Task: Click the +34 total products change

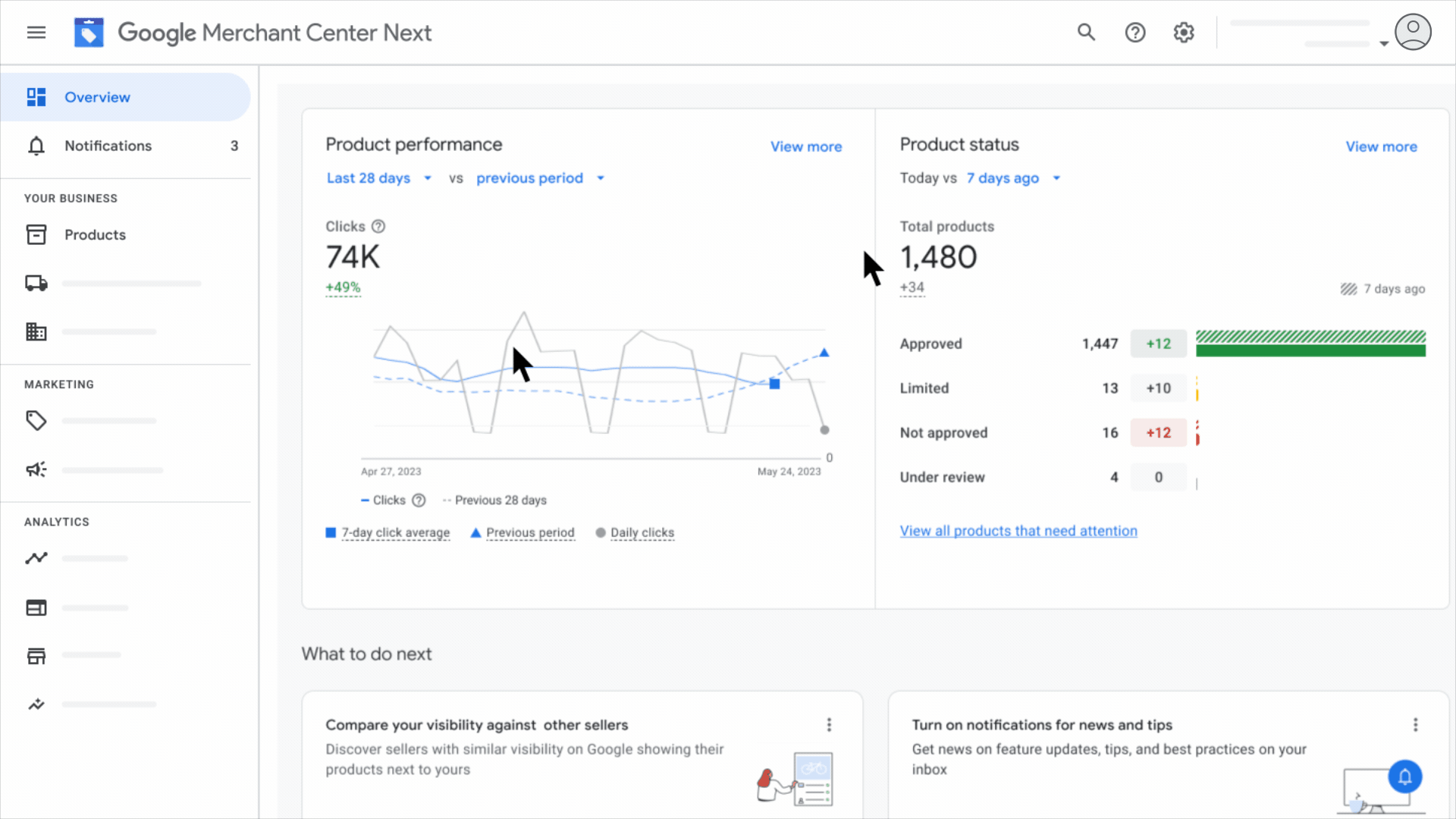Action: point(912,287)
